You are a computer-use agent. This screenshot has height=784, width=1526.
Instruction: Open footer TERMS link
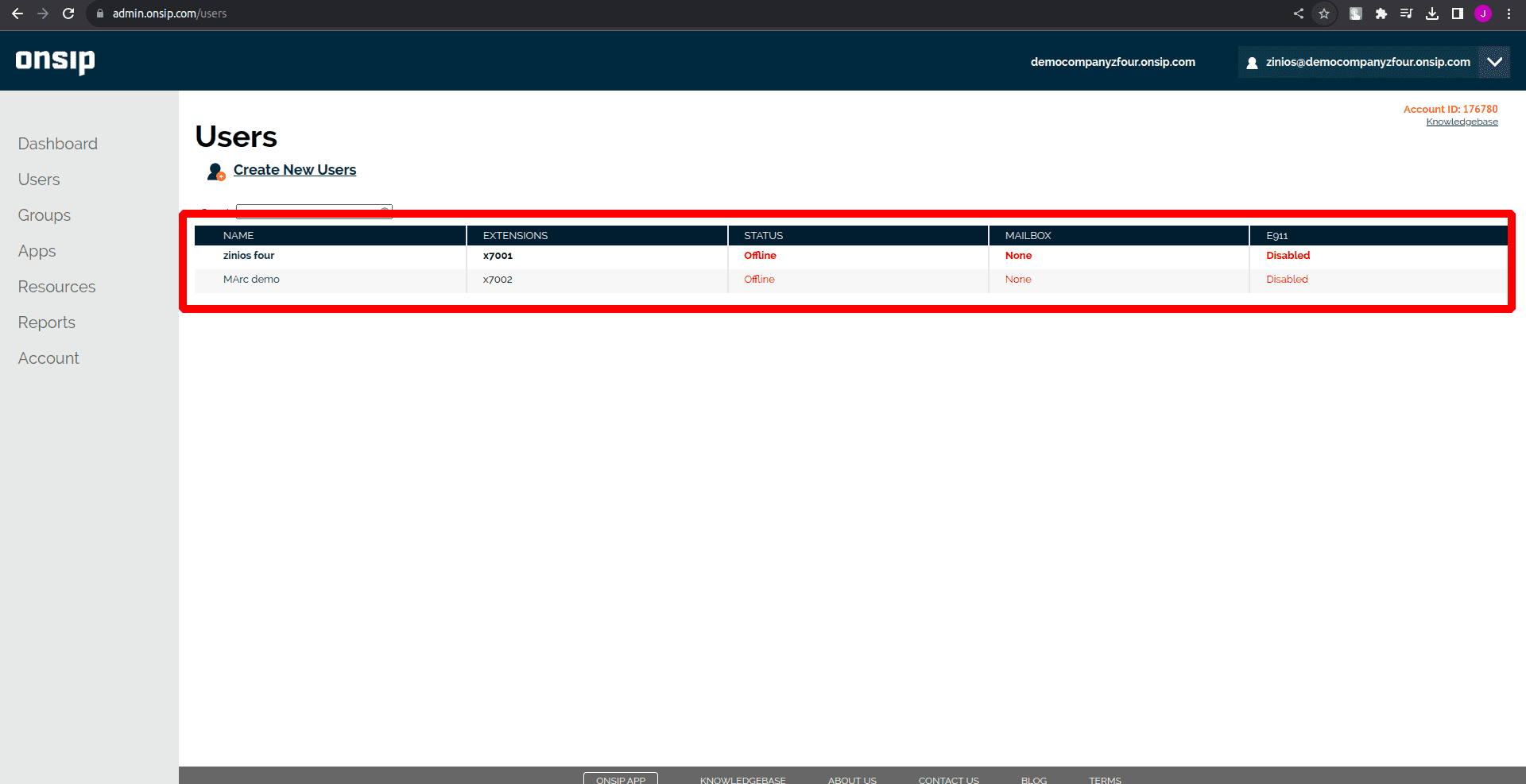coord(1105,780)
